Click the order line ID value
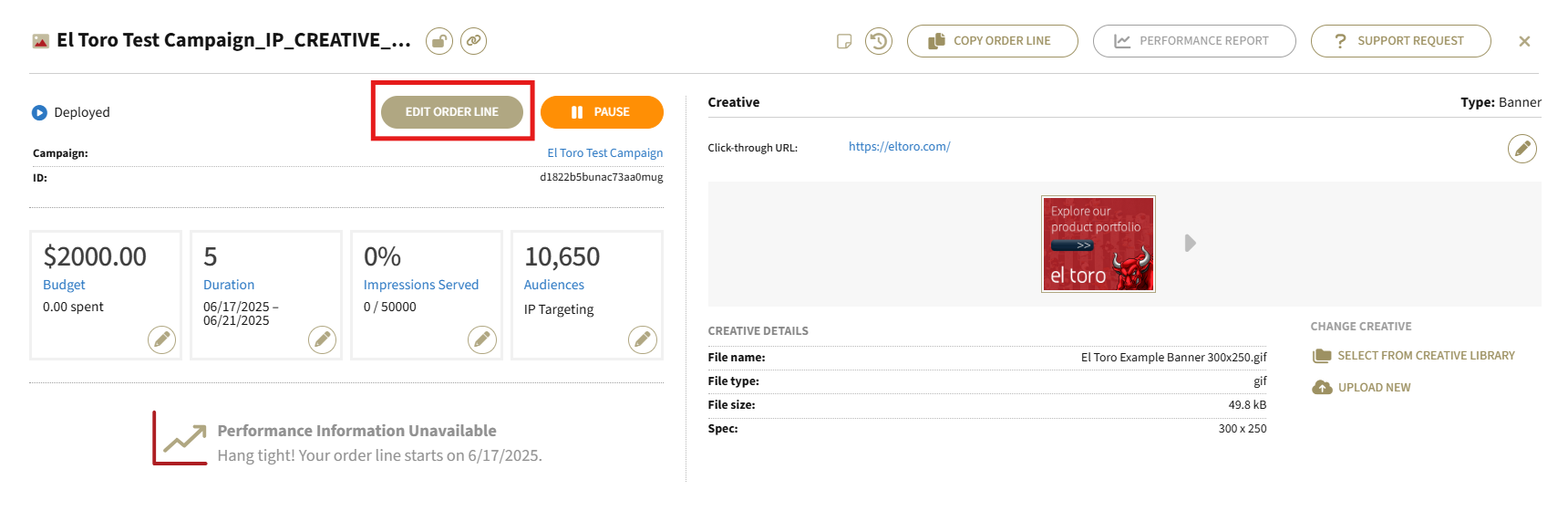 [x=602, y=177]
